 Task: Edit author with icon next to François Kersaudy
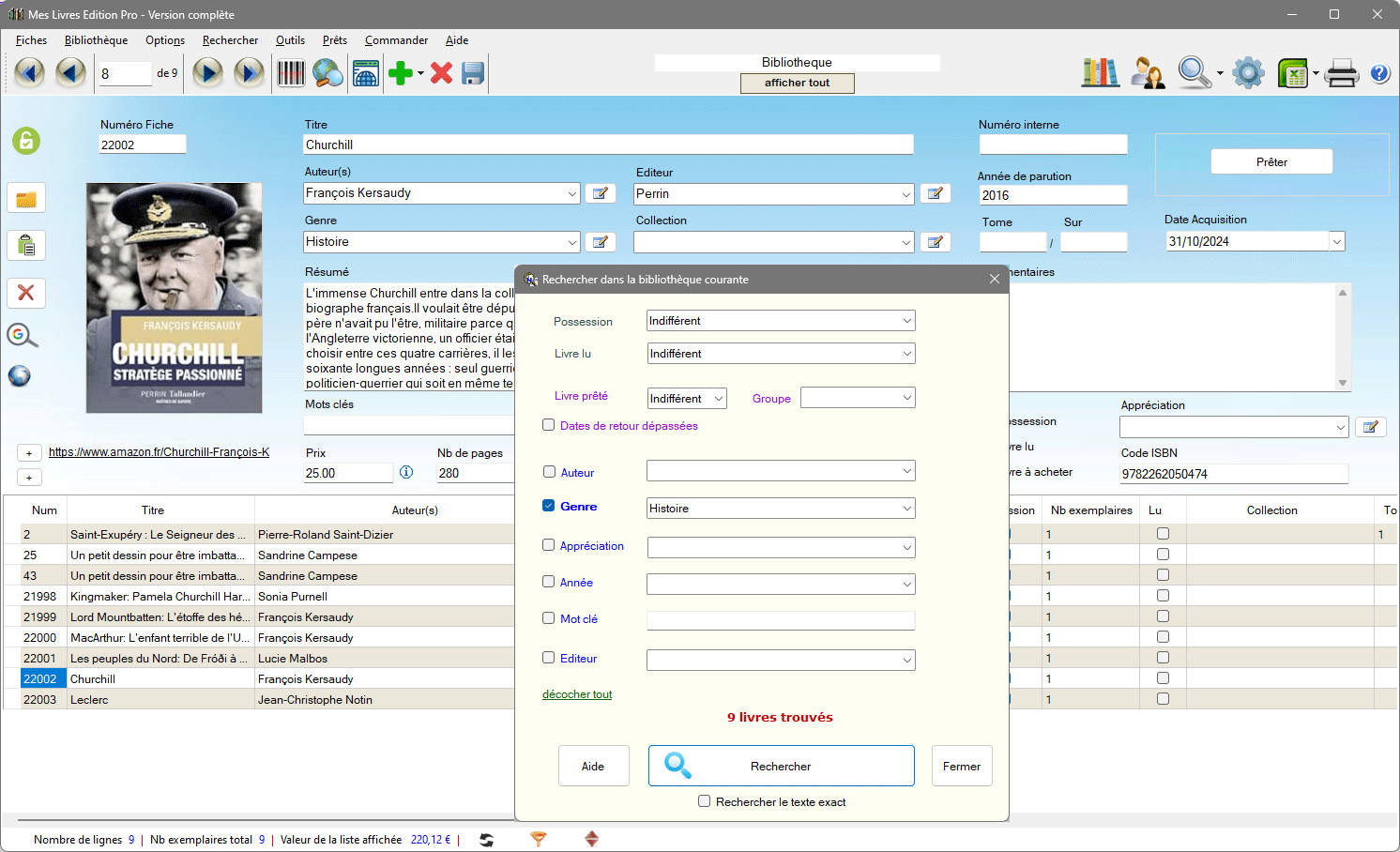coord(601,193)
